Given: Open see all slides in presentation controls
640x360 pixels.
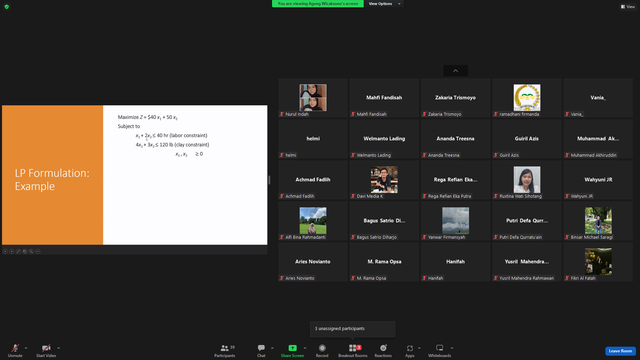Looking at the screenshot, I should coord(25,251).
